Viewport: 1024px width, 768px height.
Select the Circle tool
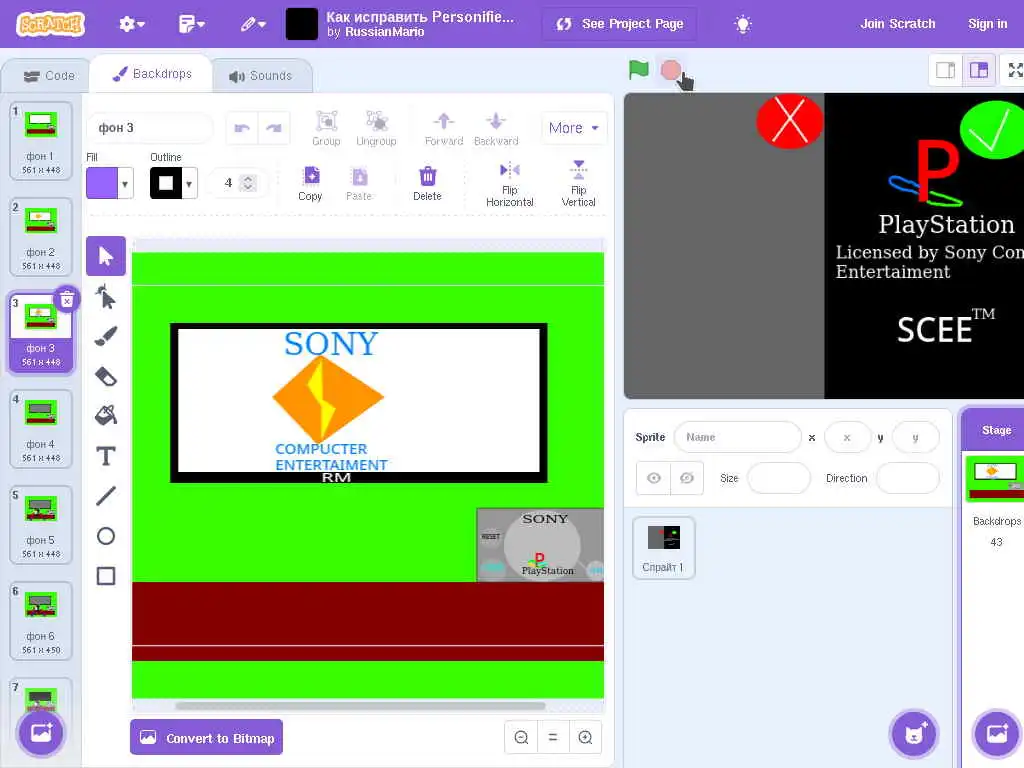pyautogui.click(x=106, y=536)
